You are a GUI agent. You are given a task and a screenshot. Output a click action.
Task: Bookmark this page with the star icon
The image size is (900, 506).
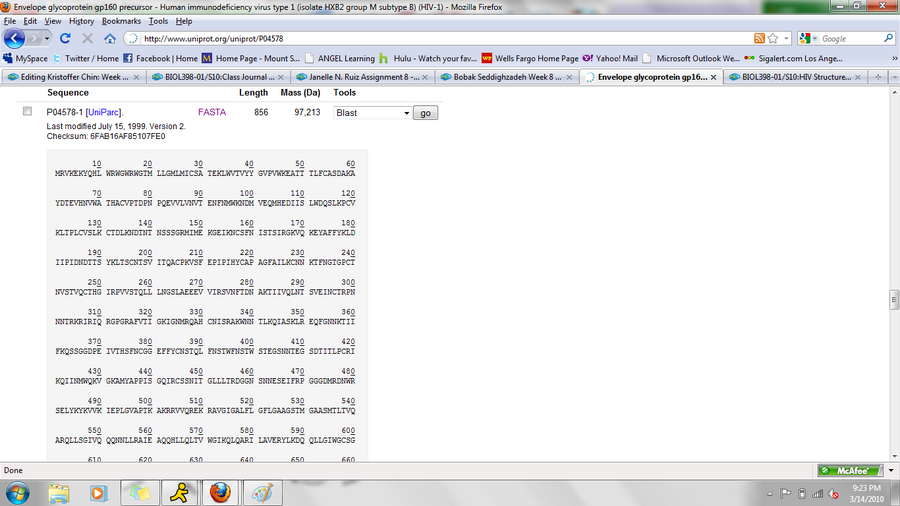pyautogui.click(x=773, y=39)
